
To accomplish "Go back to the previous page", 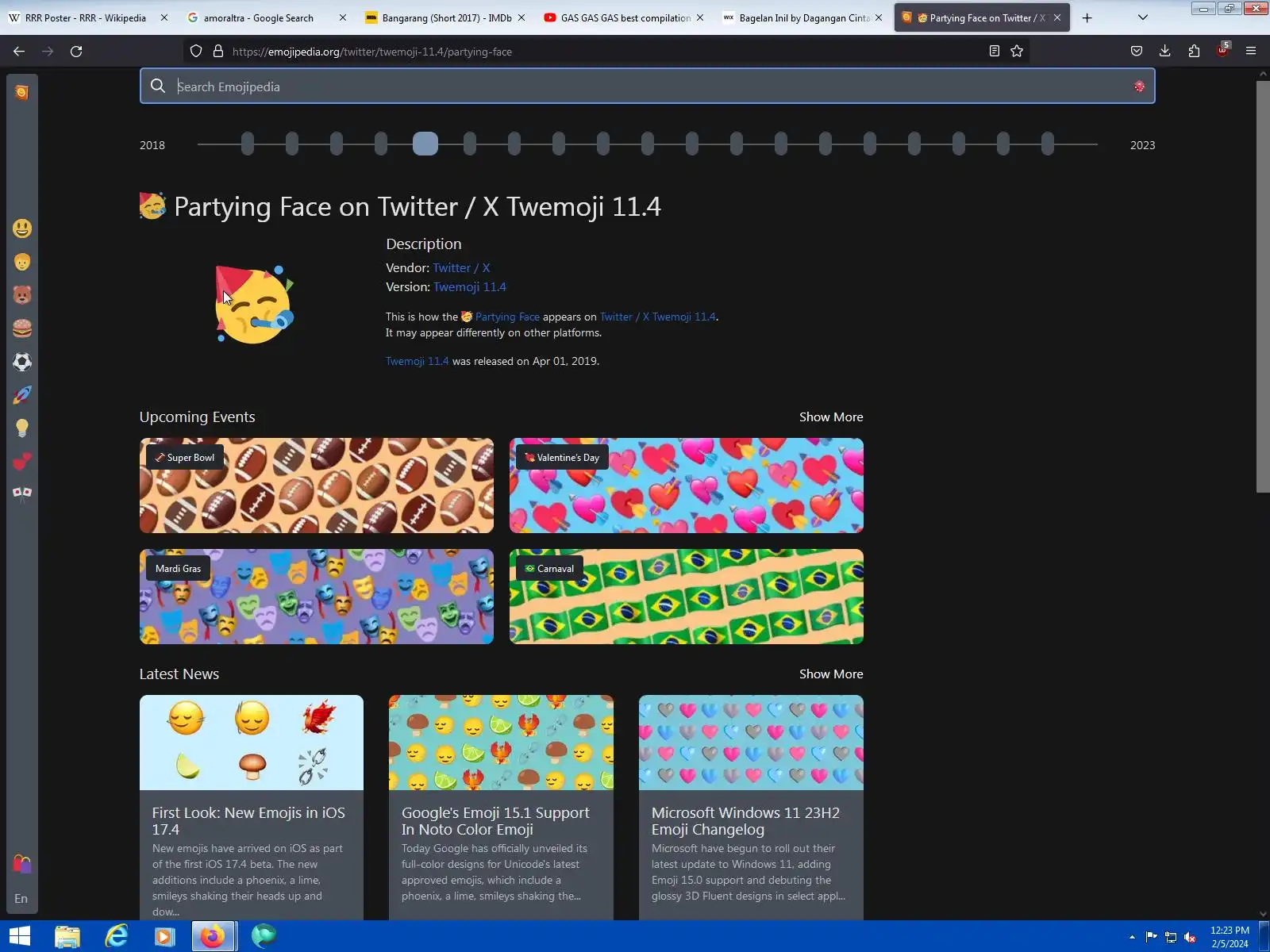I will (19, 52).
